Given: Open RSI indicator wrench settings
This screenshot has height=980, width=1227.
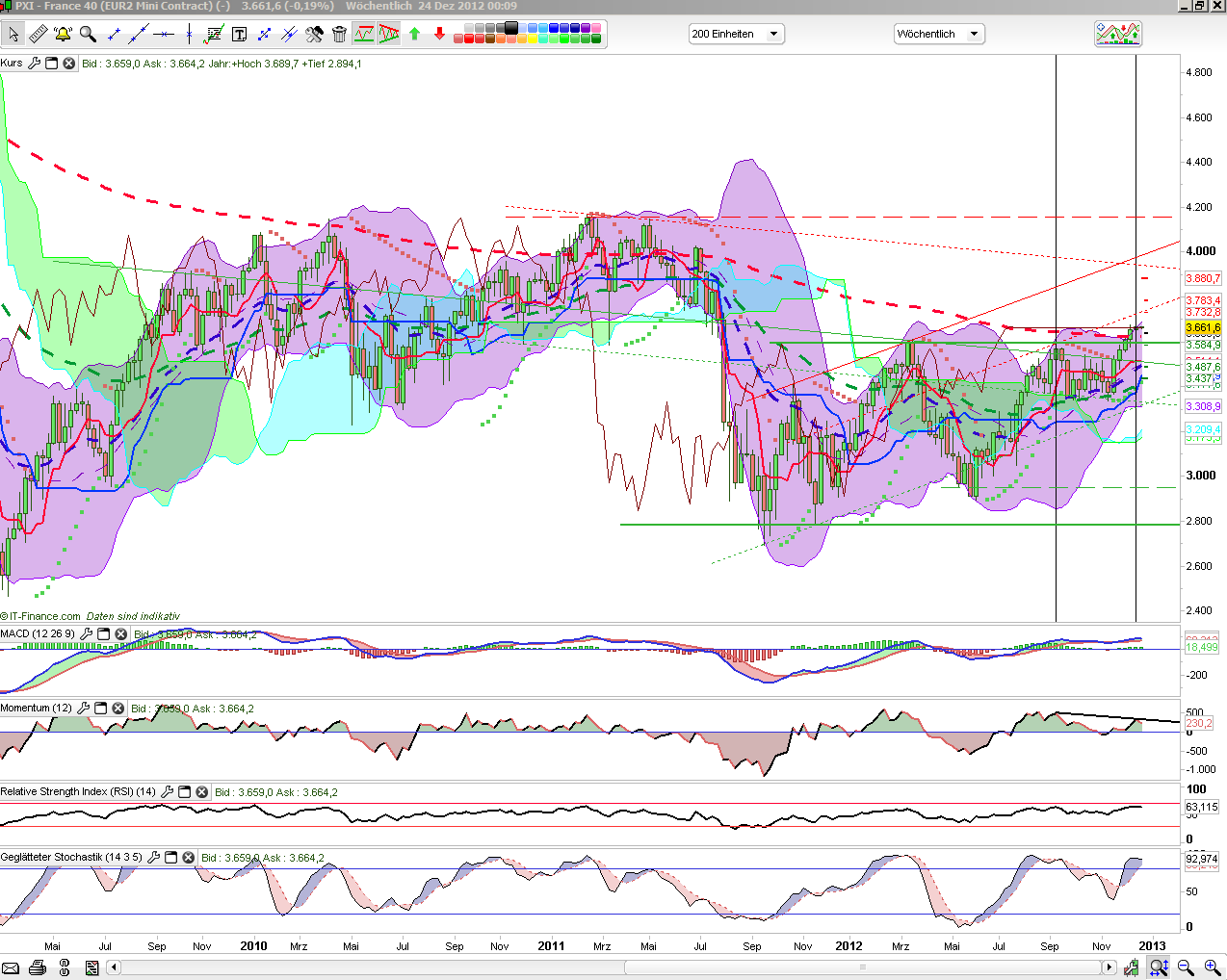Looking at the screenshot, I should click(168, 791).
